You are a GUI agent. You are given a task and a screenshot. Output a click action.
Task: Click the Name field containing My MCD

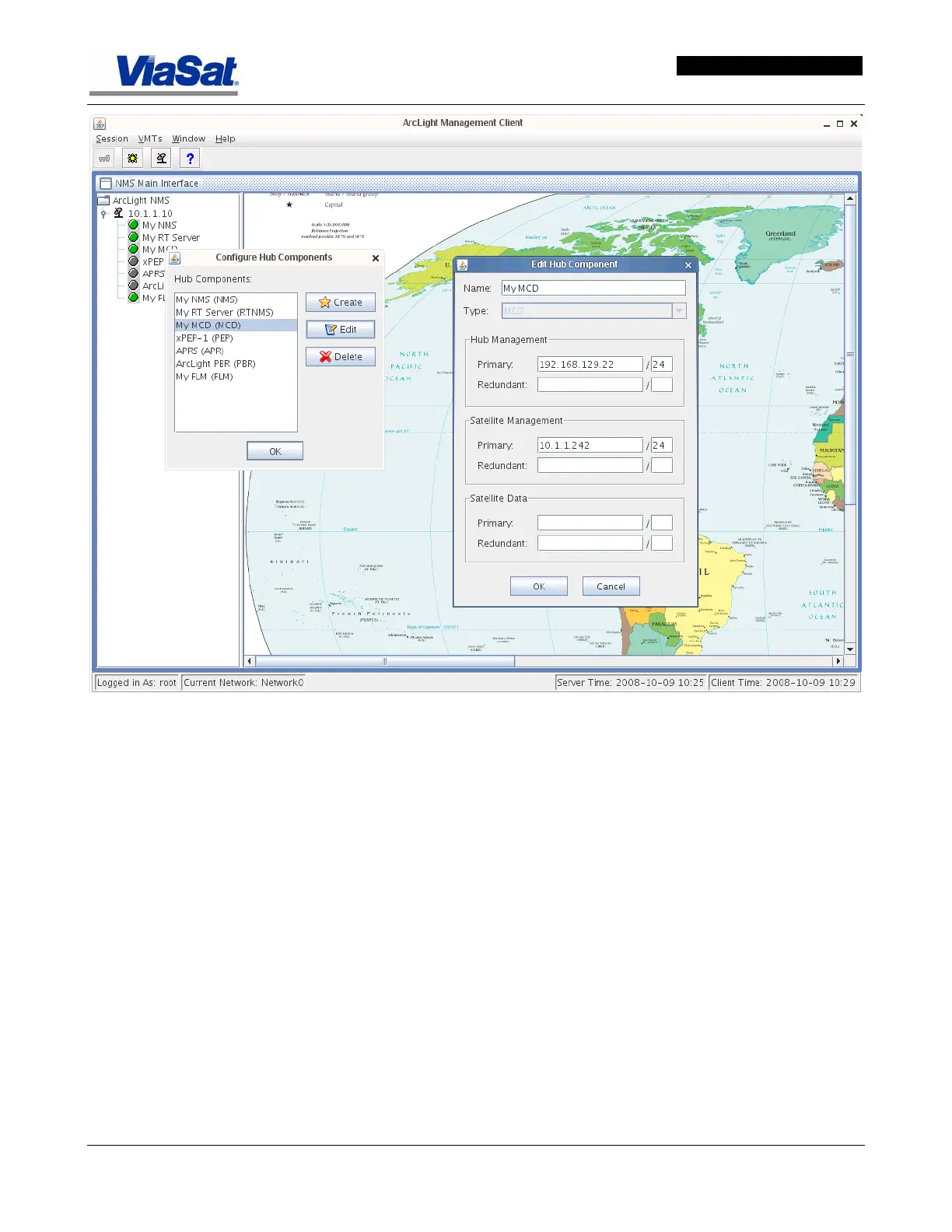click(593, 288)
